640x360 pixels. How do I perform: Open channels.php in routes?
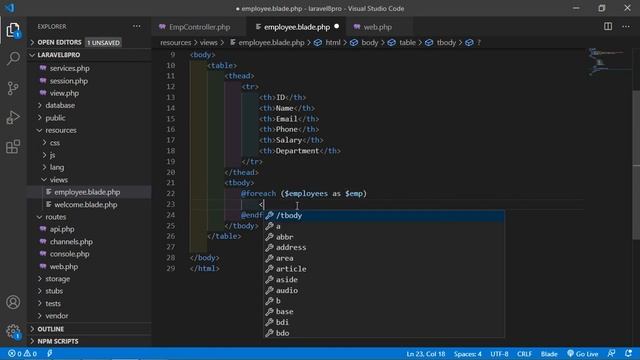coord(89,242)
